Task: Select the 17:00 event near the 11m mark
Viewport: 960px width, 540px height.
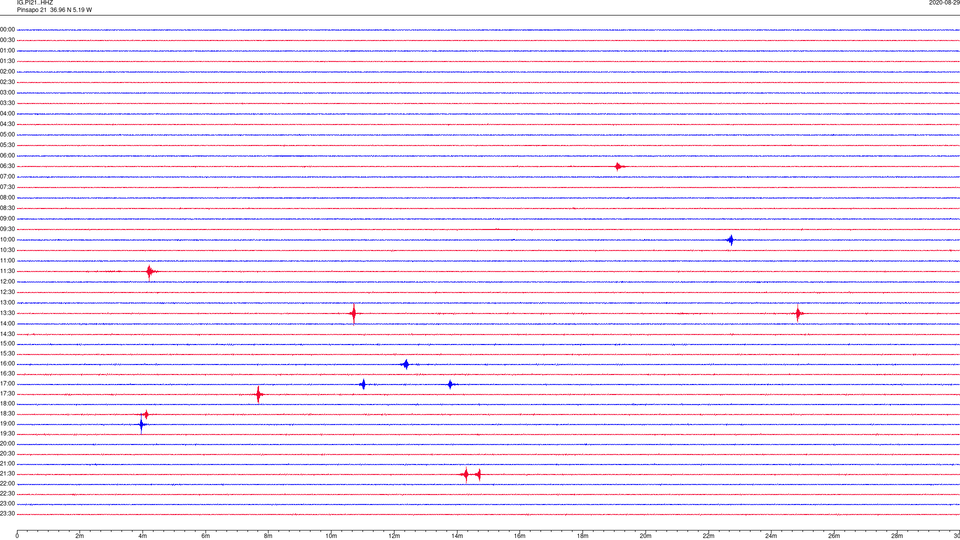Action: click(363, 384)
